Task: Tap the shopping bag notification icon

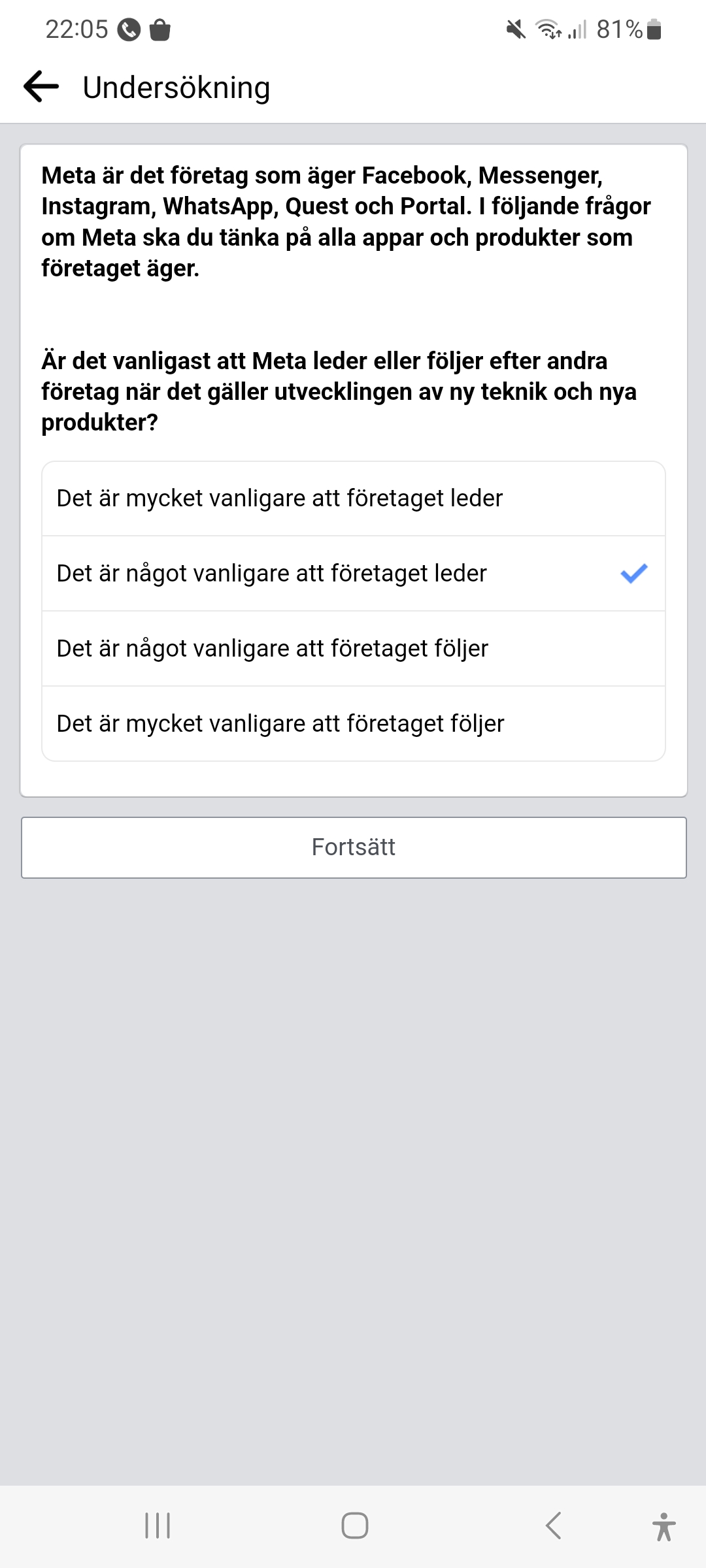Action: pos(160,29)
